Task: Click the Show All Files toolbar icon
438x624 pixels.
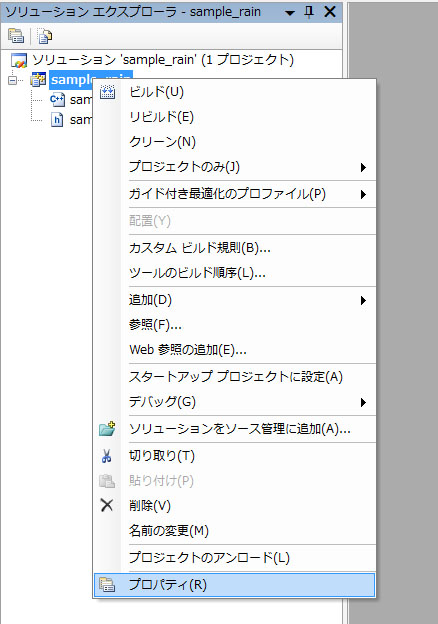Action: pos(45,36)
